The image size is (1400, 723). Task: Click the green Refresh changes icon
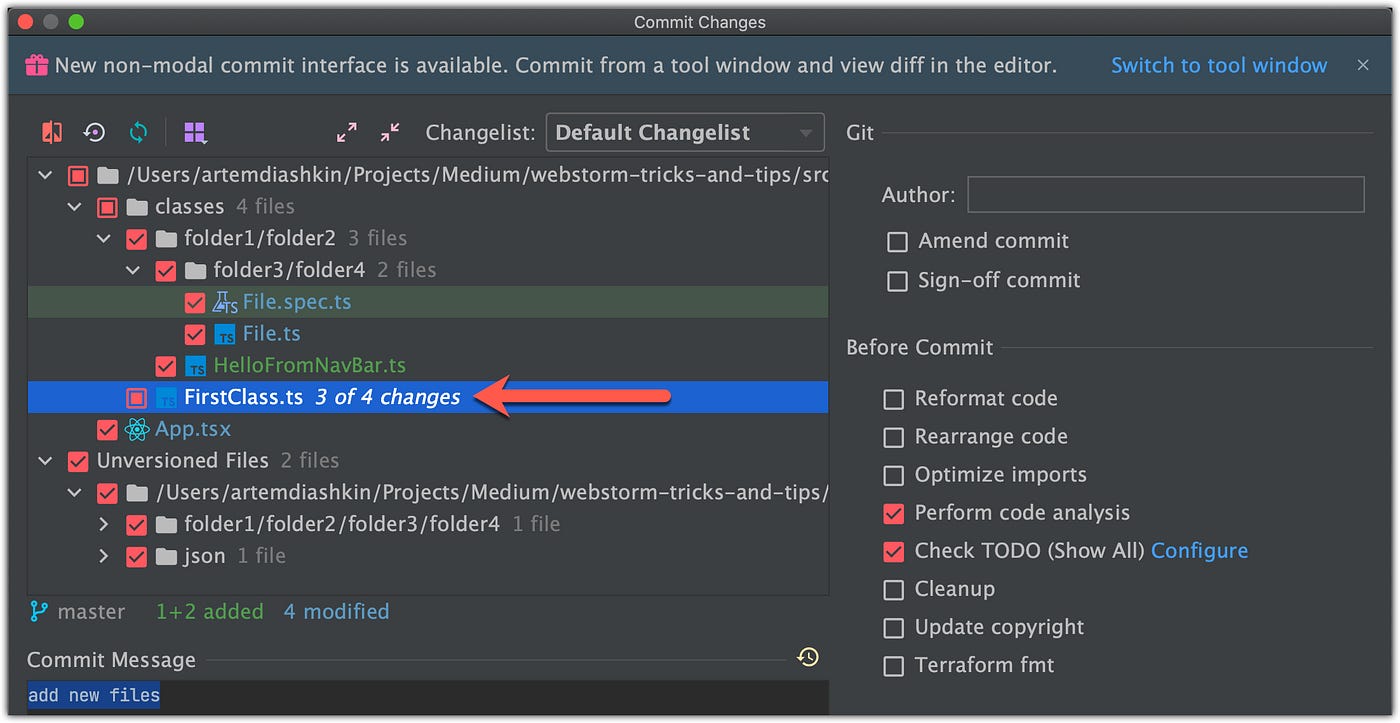click(138, 132)
